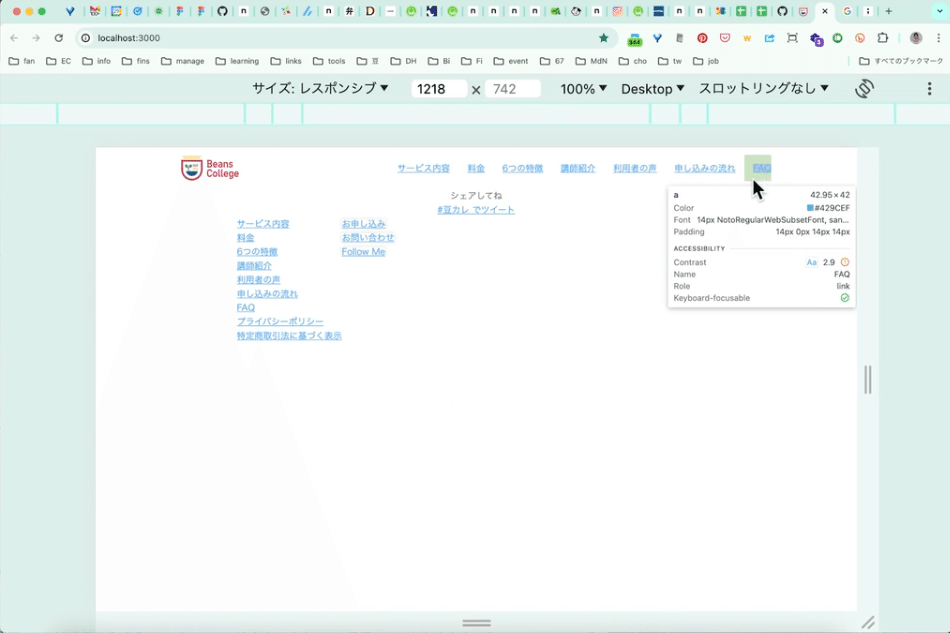Screen dimensions: 950x633
Task: Open 6つの特徴 in the header nav
Action: coord(522,168)
